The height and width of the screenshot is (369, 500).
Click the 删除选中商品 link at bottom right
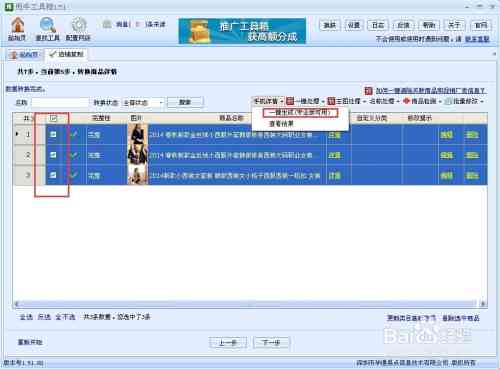(461, 318)
